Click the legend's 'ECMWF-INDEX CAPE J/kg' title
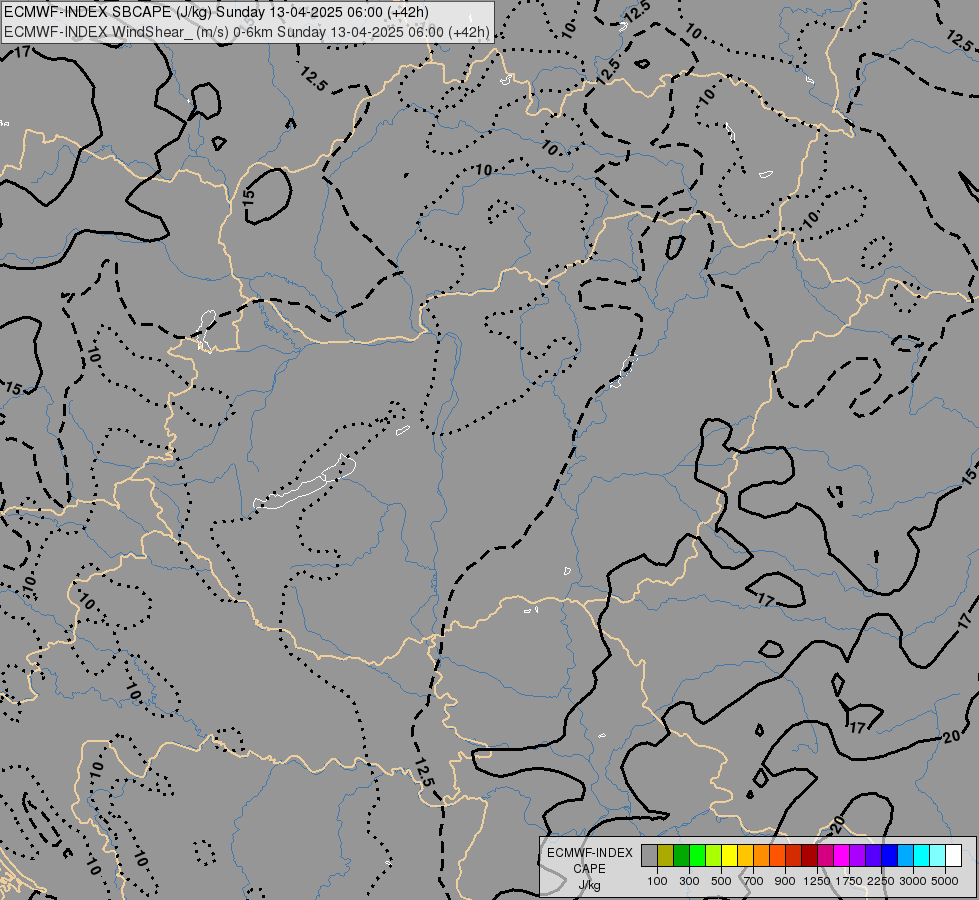The height and width of the screenshot is (900, 979). (589, 869)
